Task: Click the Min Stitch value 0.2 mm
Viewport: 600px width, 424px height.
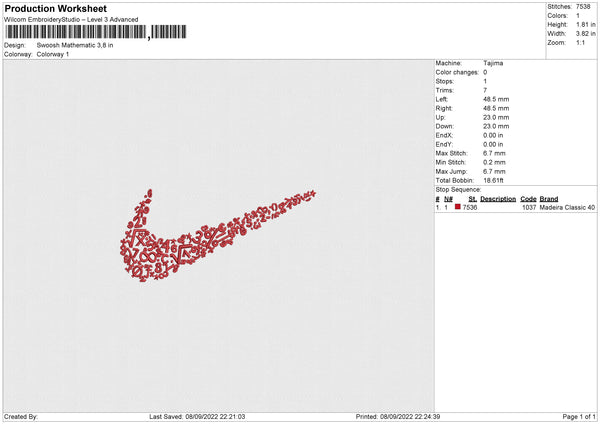Action: 494,163
